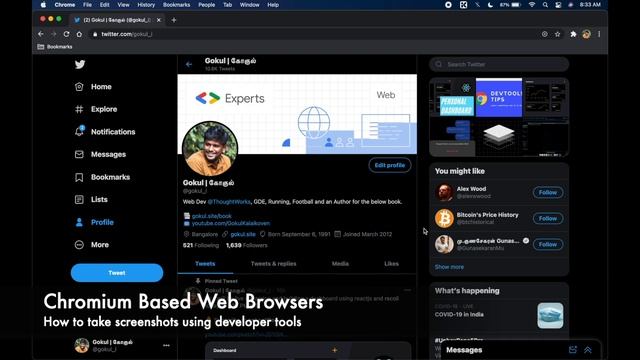
Task: Close the Gokul Twitter tab
Action: pos(159,20)
